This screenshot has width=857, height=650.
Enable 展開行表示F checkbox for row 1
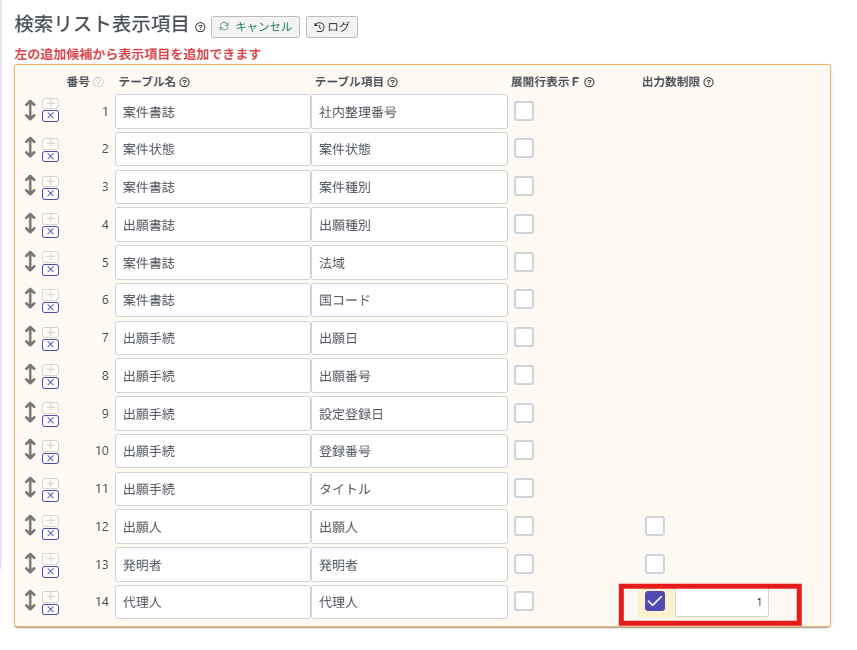coord(524,111)
